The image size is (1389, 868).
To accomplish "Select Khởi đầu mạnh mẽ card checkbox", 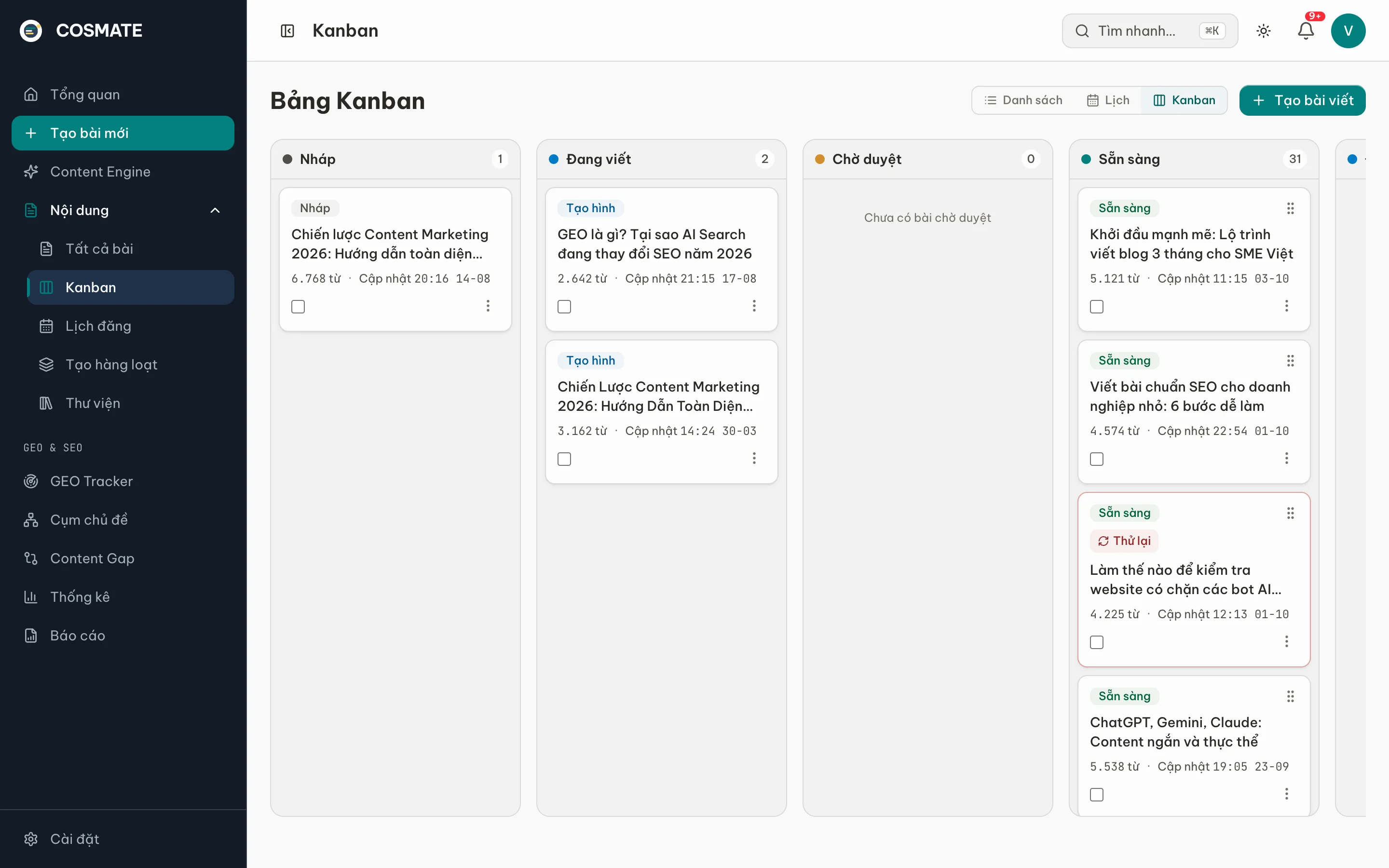I will [1097, 307].
